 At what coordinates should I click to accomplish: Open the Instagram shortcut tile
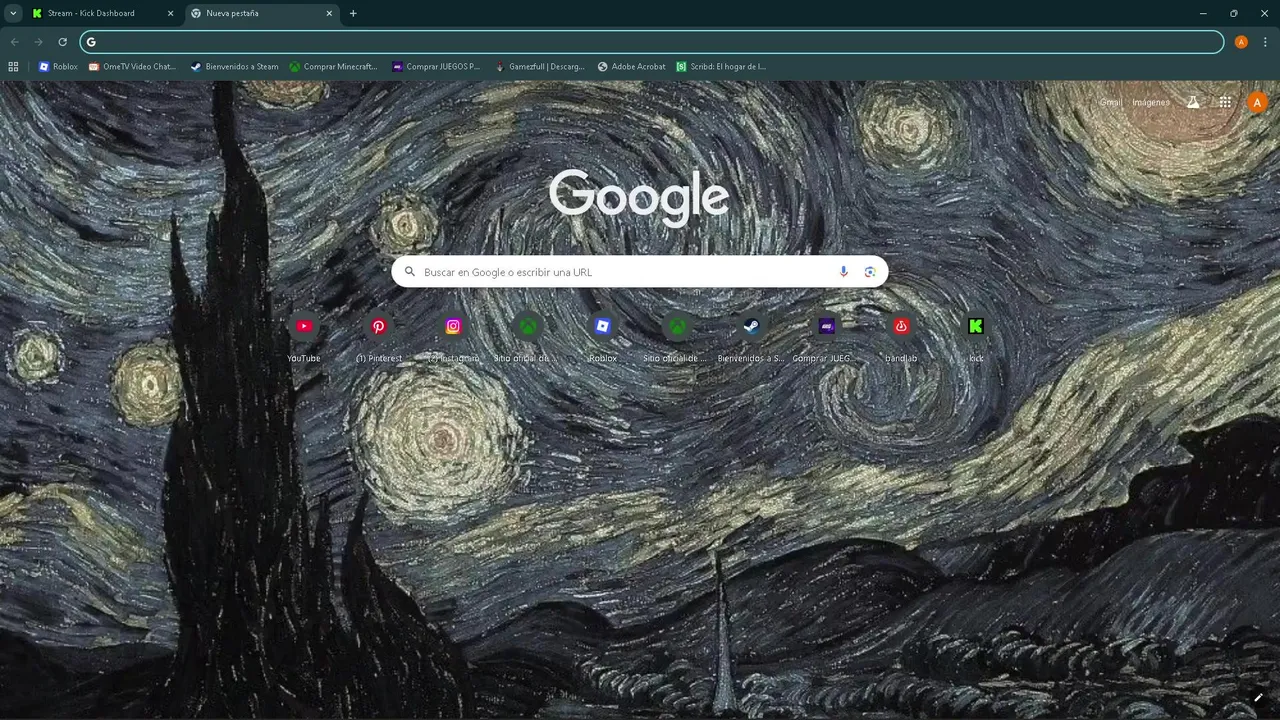453,336
